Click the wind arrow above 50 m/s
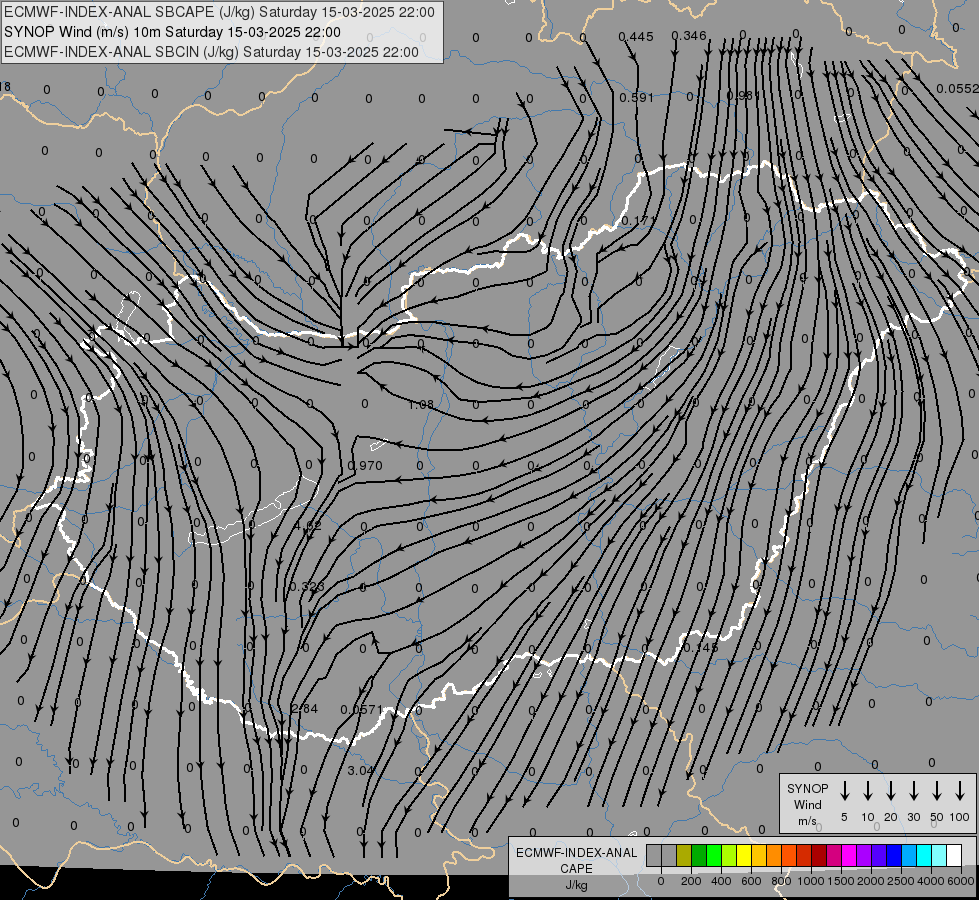Image resolution: width=979 pixels, height=900 pixels. tap(937, 791)
